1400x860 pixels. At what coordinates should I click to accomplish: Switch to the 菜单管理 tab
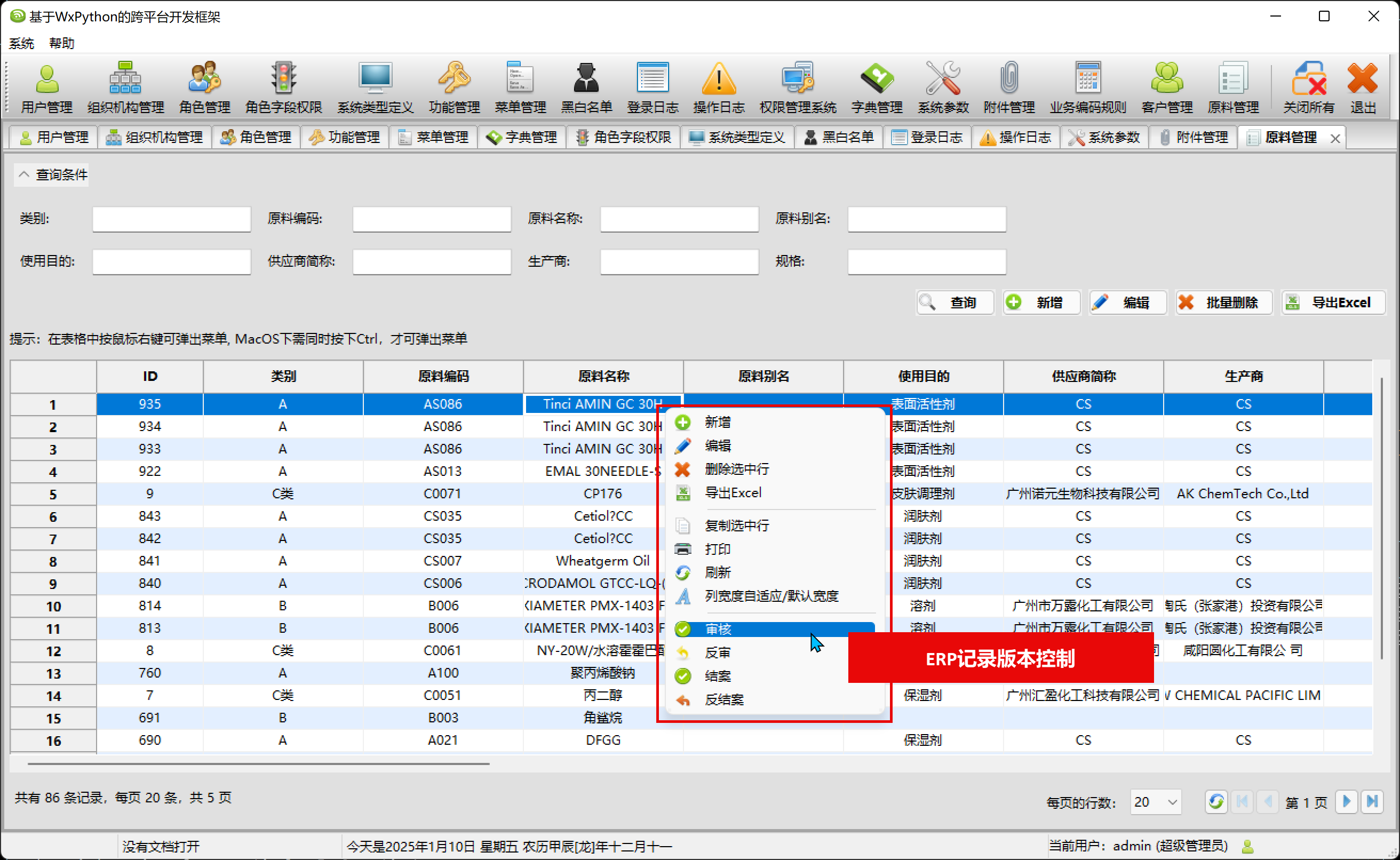[x=434, y=138]
